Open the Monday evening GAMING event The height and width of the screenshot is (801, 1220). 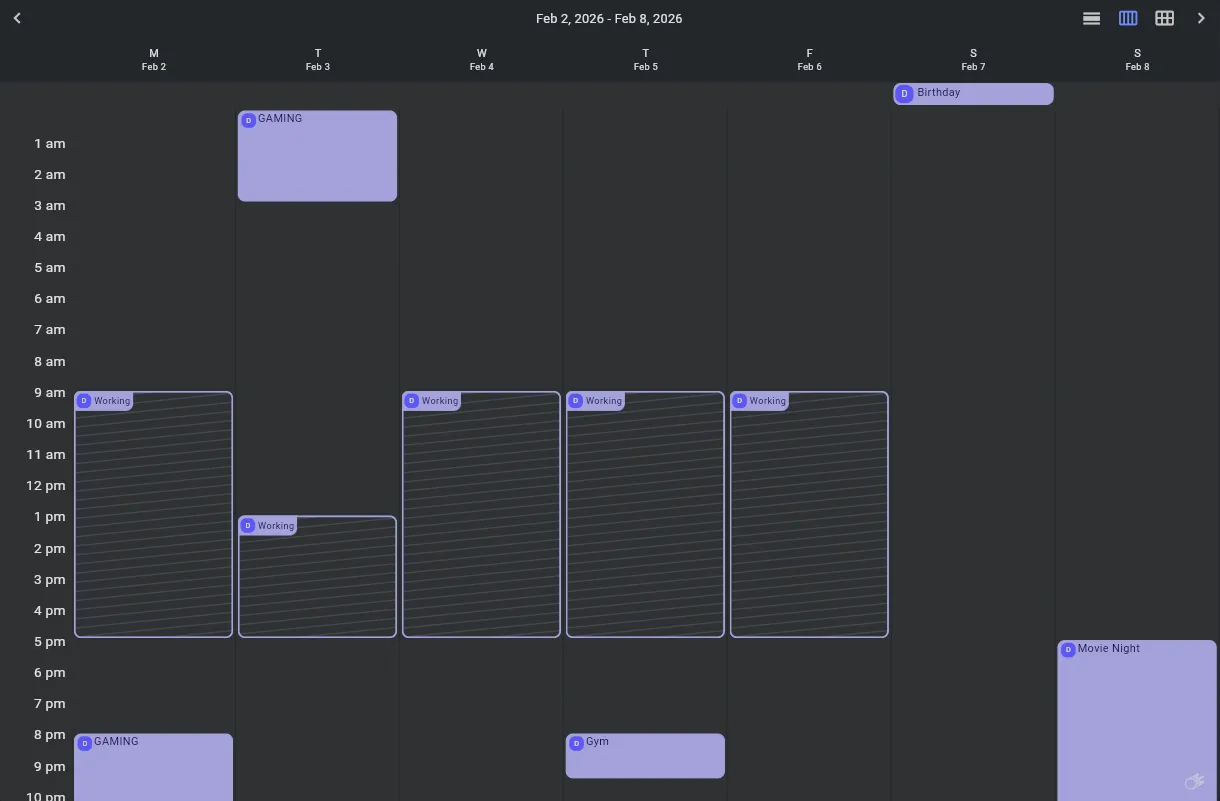(x=153, y=770)
